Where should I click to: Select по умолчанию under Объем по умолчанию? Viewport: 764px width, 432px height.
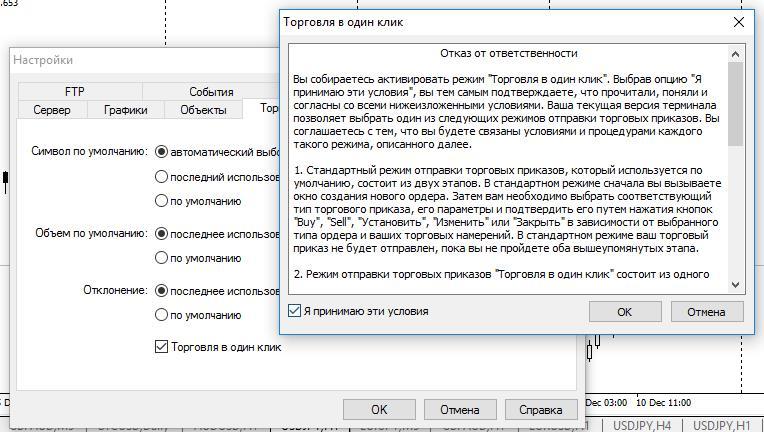point(161,258)
